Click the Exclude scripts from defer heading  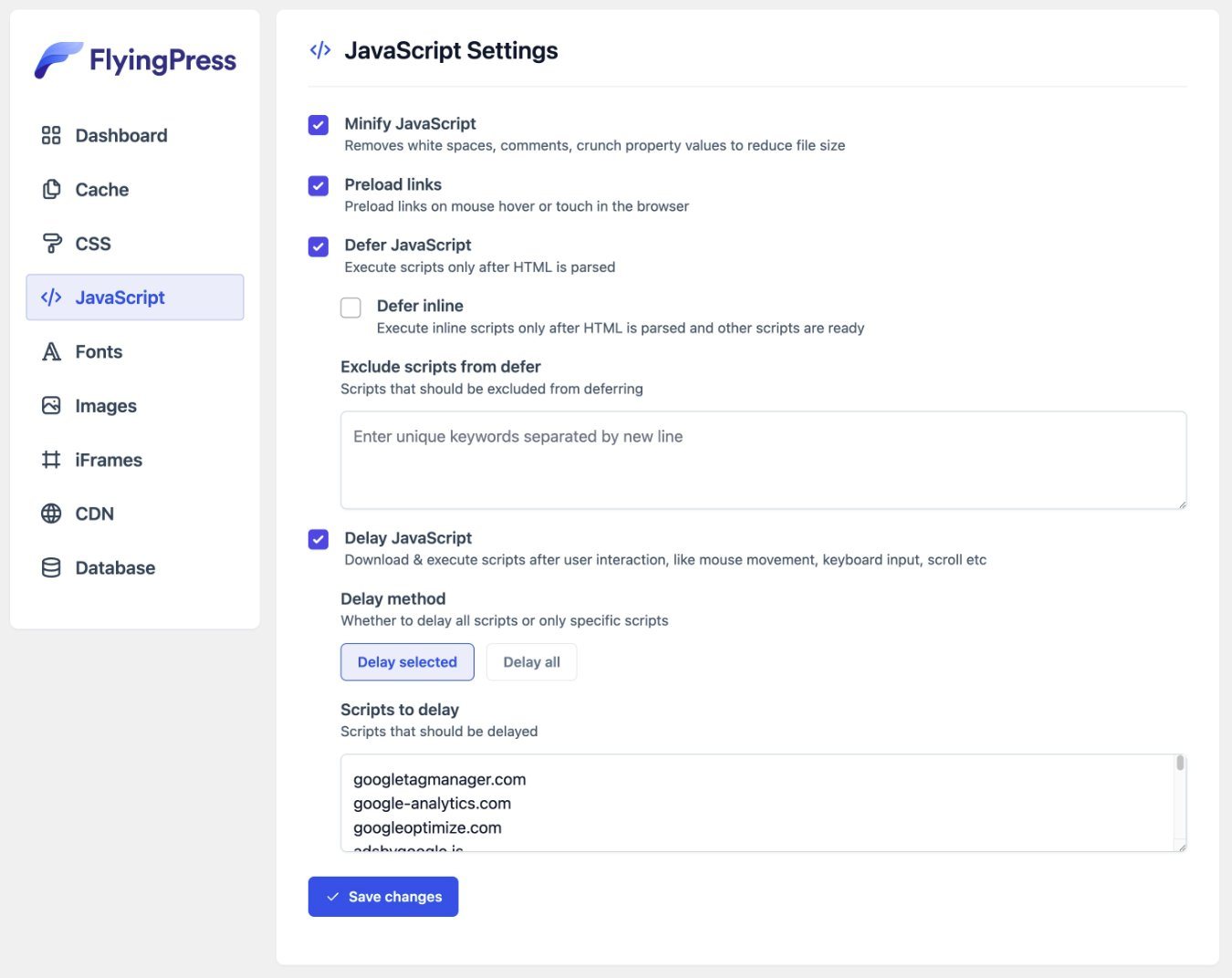click(x=441, y=367)
